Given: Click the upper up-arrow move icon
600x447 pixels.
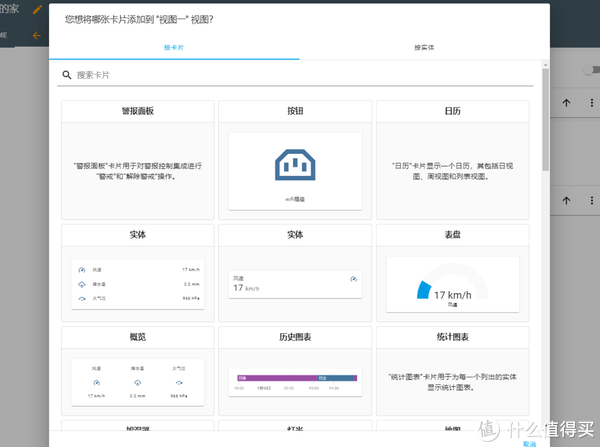Looking at the screenshot, I should coord(566,102).
